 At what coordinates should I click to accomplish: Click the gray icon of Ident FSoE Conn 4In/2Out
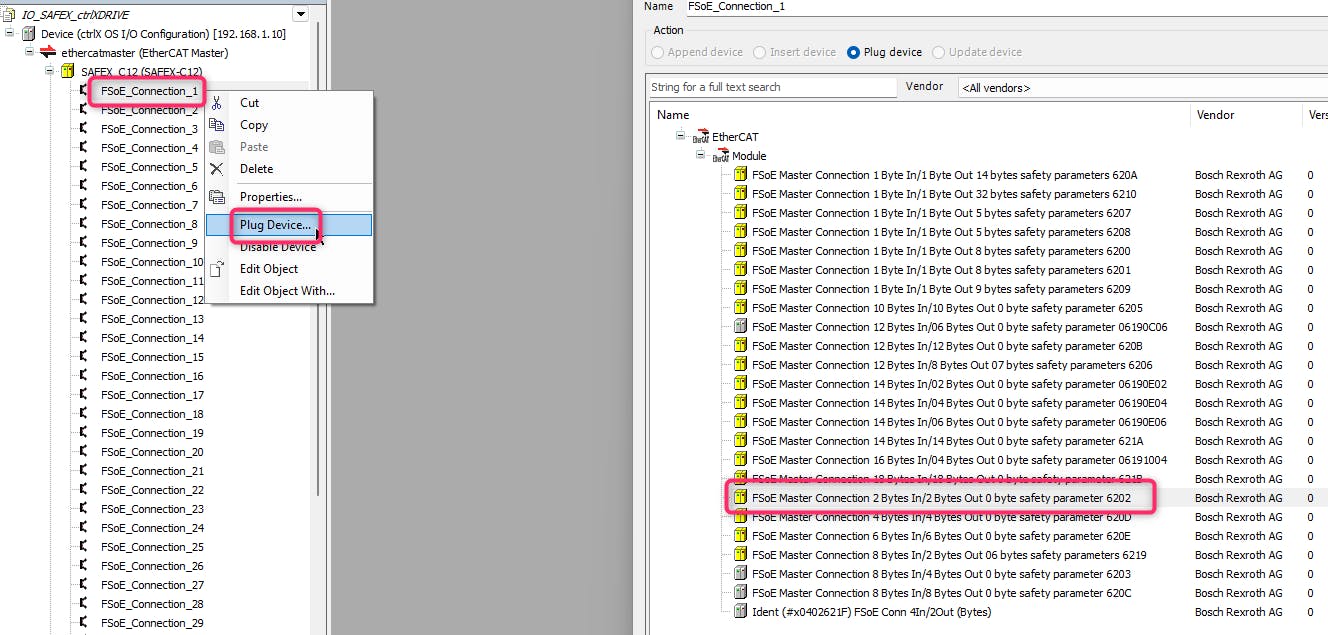click(x=740, y=612)
